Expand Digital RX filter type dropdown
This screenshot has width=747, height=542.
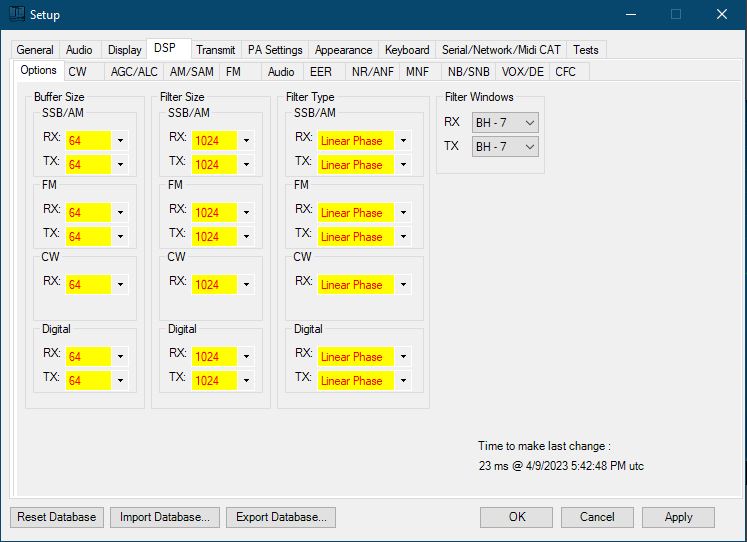click(403, 357)
